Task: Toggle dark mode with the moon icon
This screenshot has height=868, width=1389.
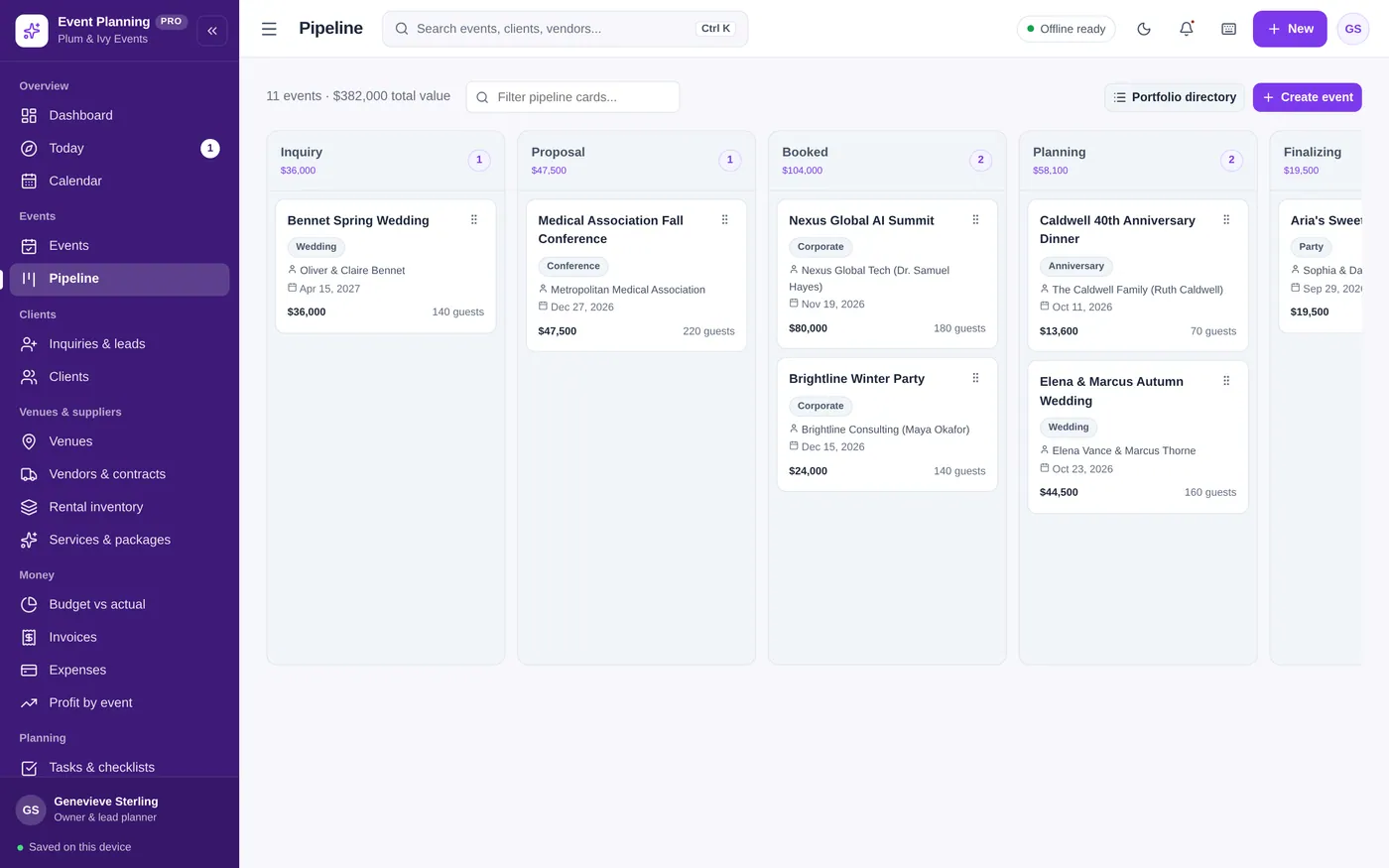Action: click(1144, 29)
